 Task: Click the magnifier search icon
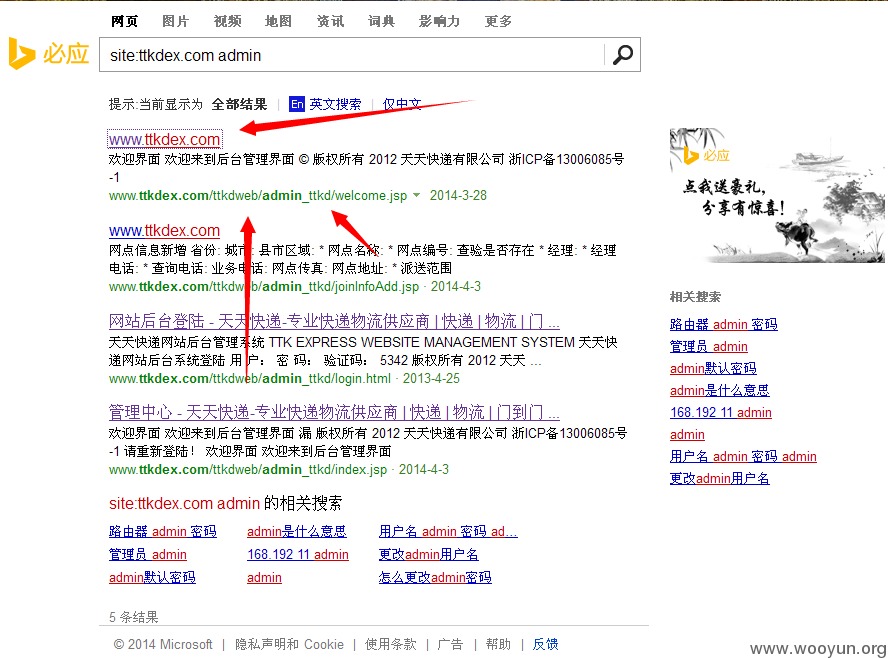tap(622, 55)
